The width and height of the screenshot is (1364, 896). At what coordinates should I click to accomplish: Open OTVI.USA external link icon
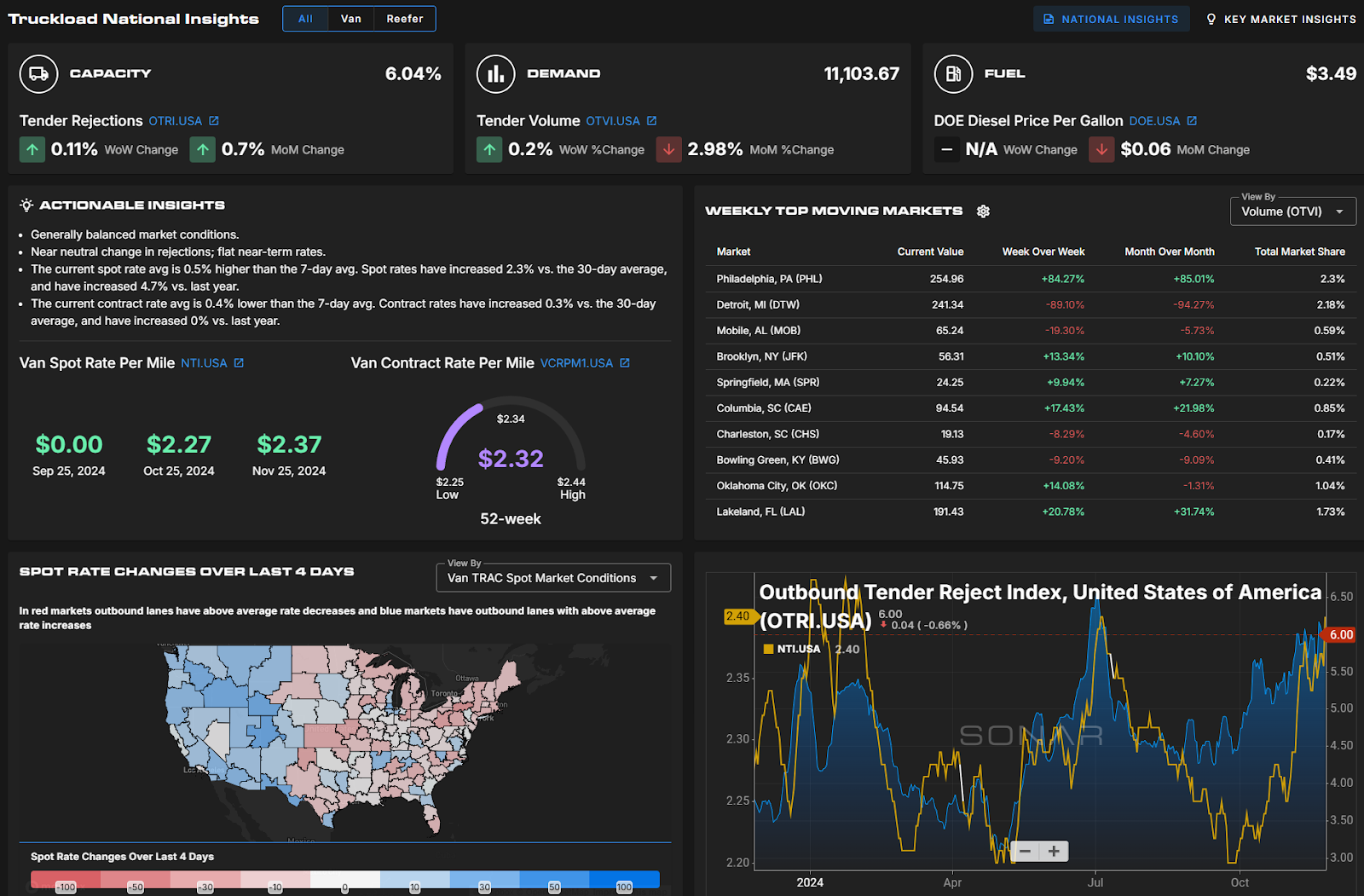(x=651, y=121)
